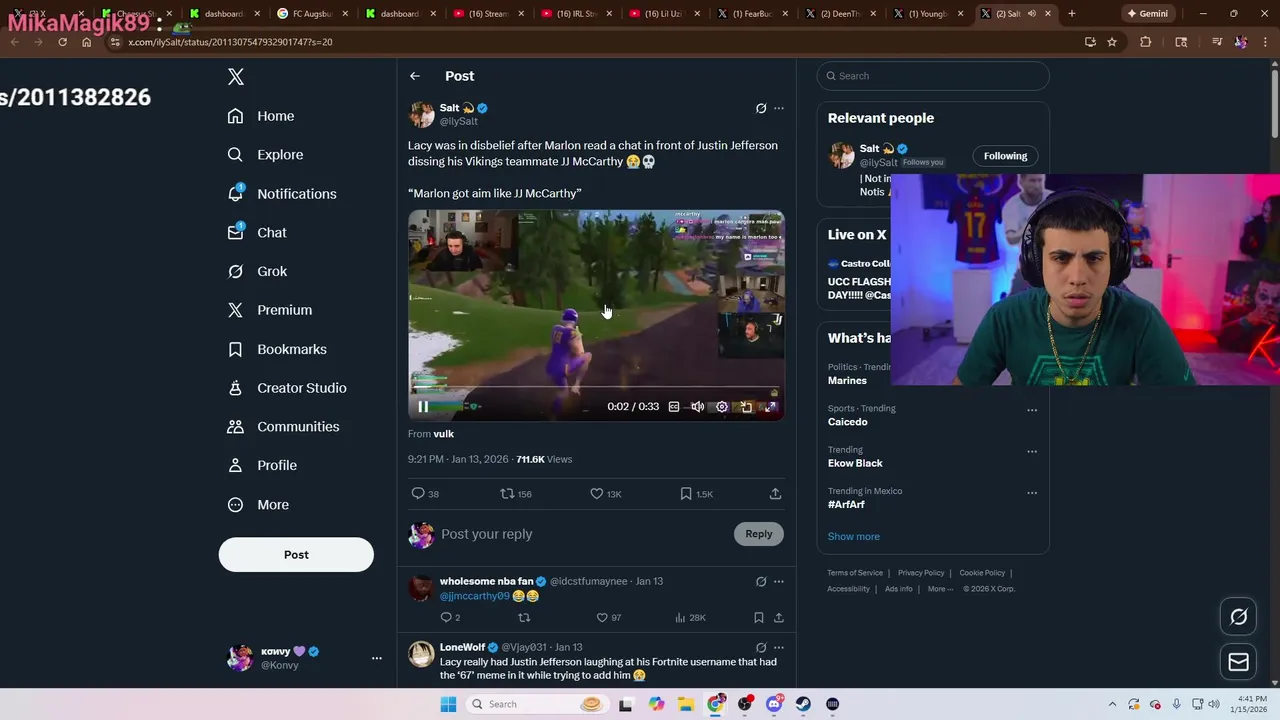
Task: Open the Terms of Service link
Action: tap(855, 573)
